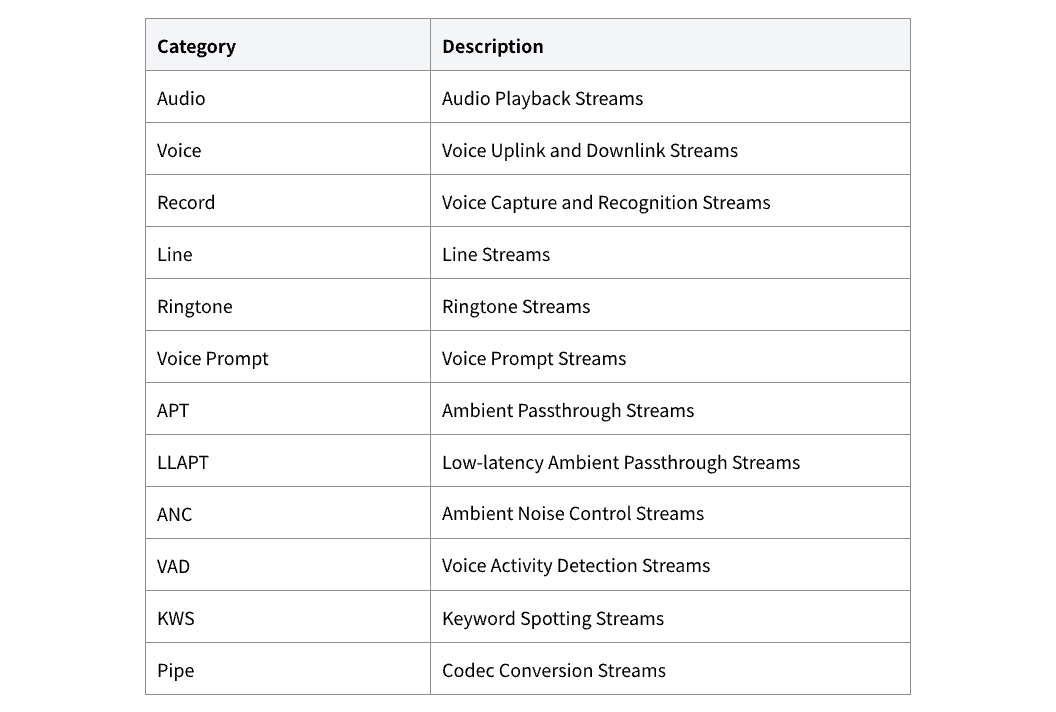
Task: Click the Record category cell
Action: (x=288, y=201)
